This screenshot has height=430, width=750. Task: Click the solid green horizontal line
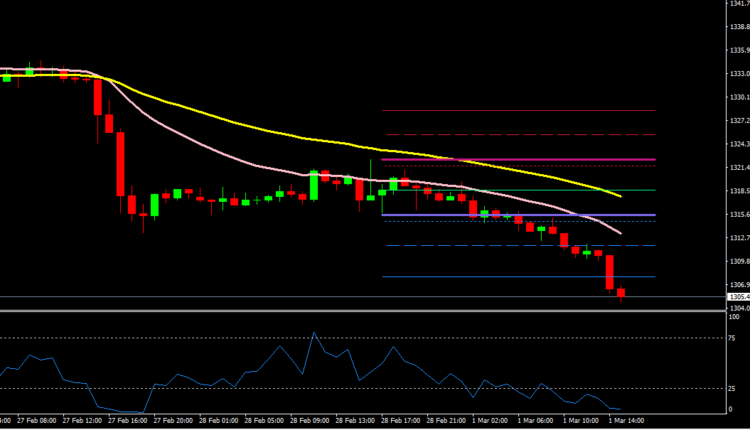coord(520,190)
